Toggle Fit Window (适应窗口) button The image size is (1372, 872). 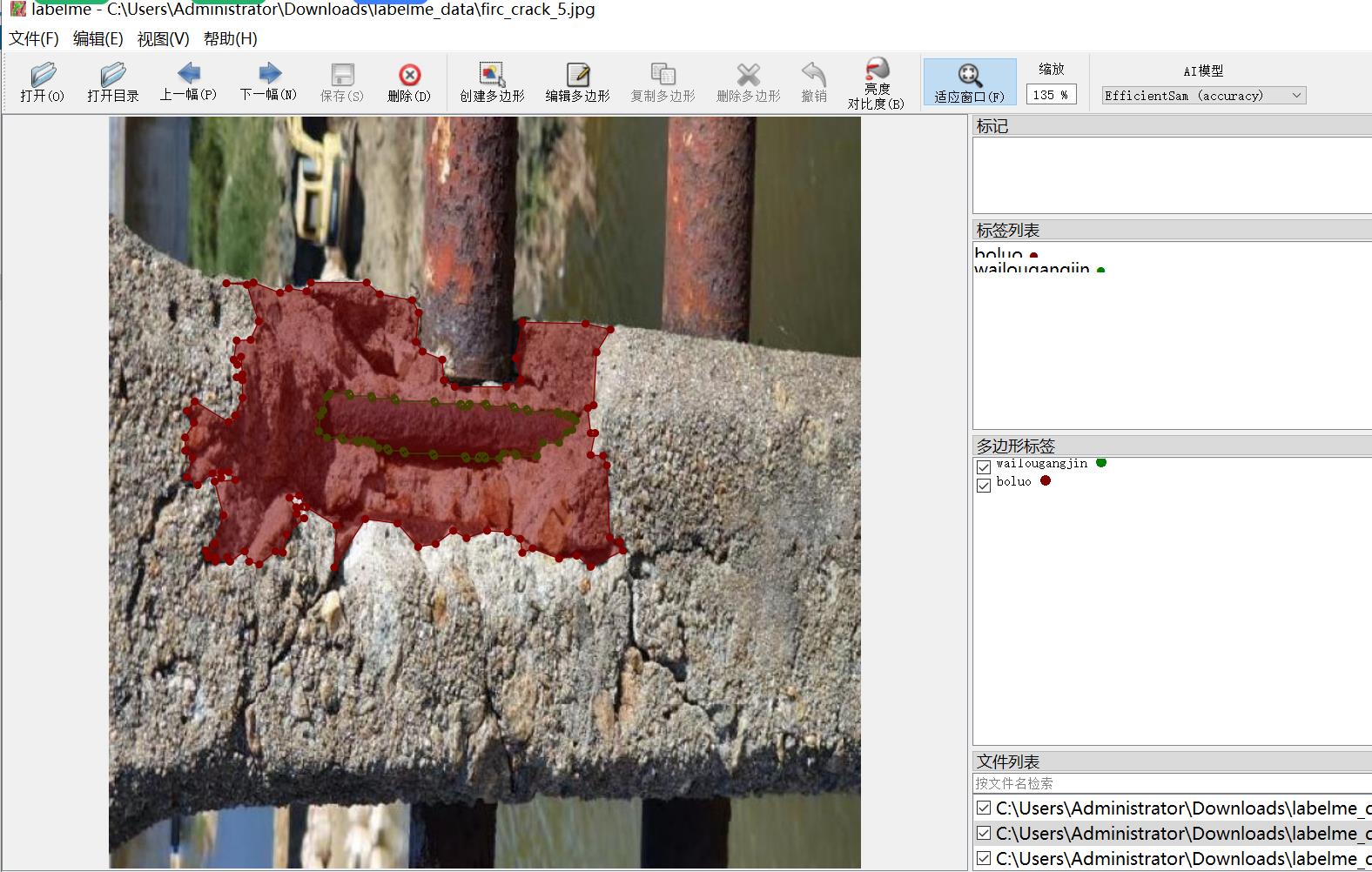click(969, 82)
